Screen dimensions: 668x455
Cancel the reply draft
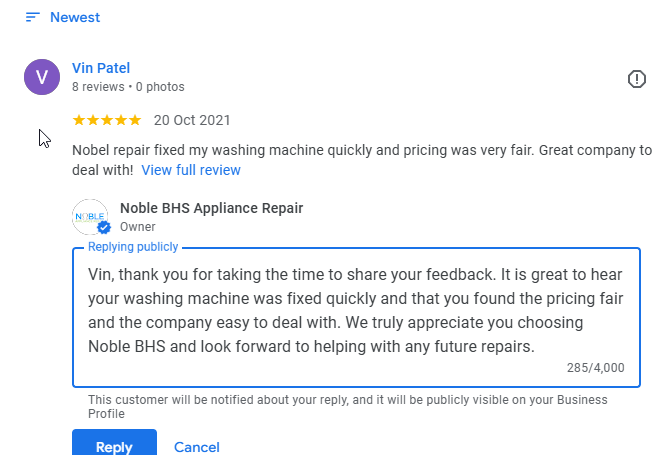coord(197,447)
